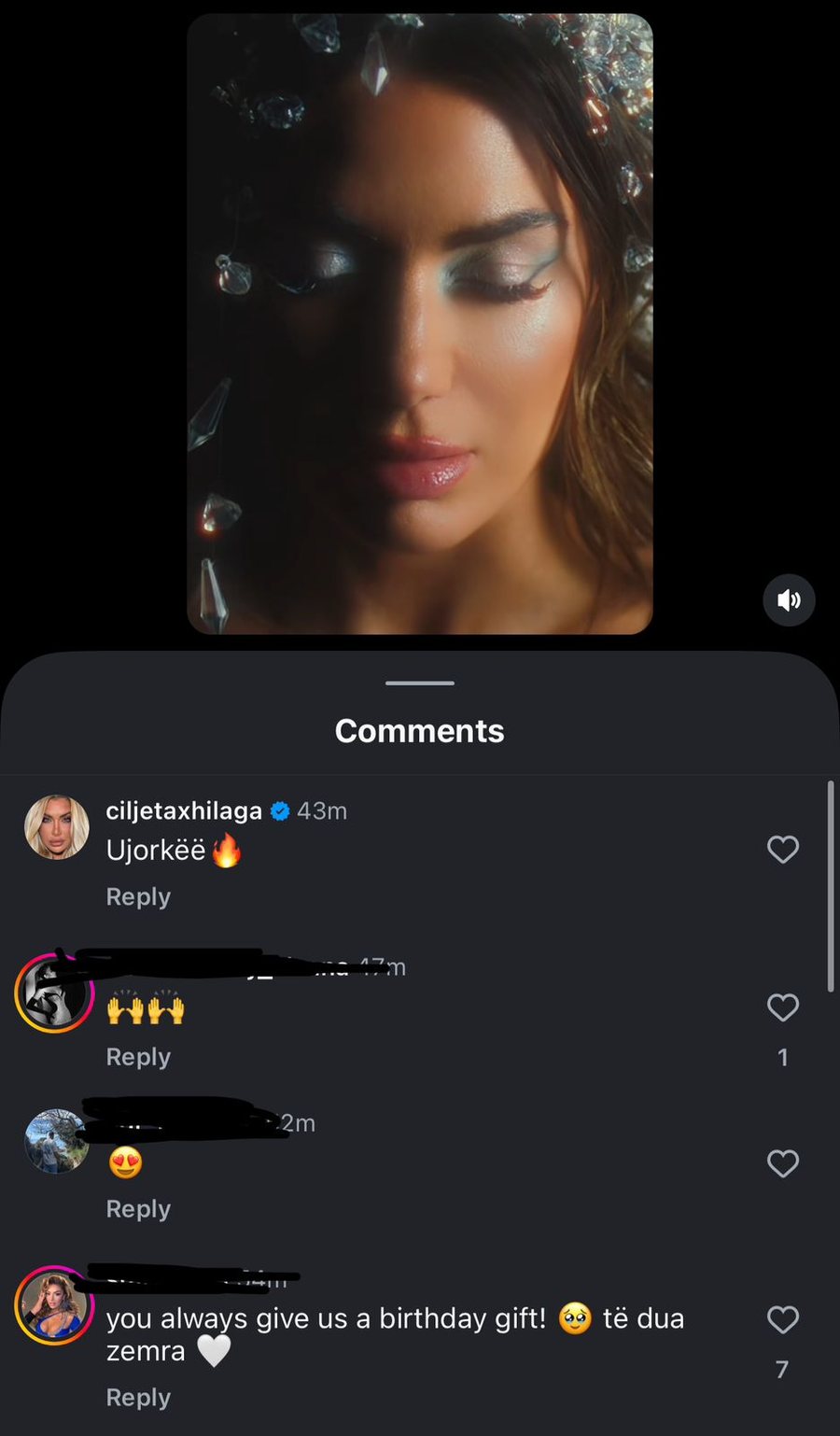The width and height of the screenshot is (840, 1436).
Task: Open the ciljetaxhilaga username link
Action: pos(184,811)
